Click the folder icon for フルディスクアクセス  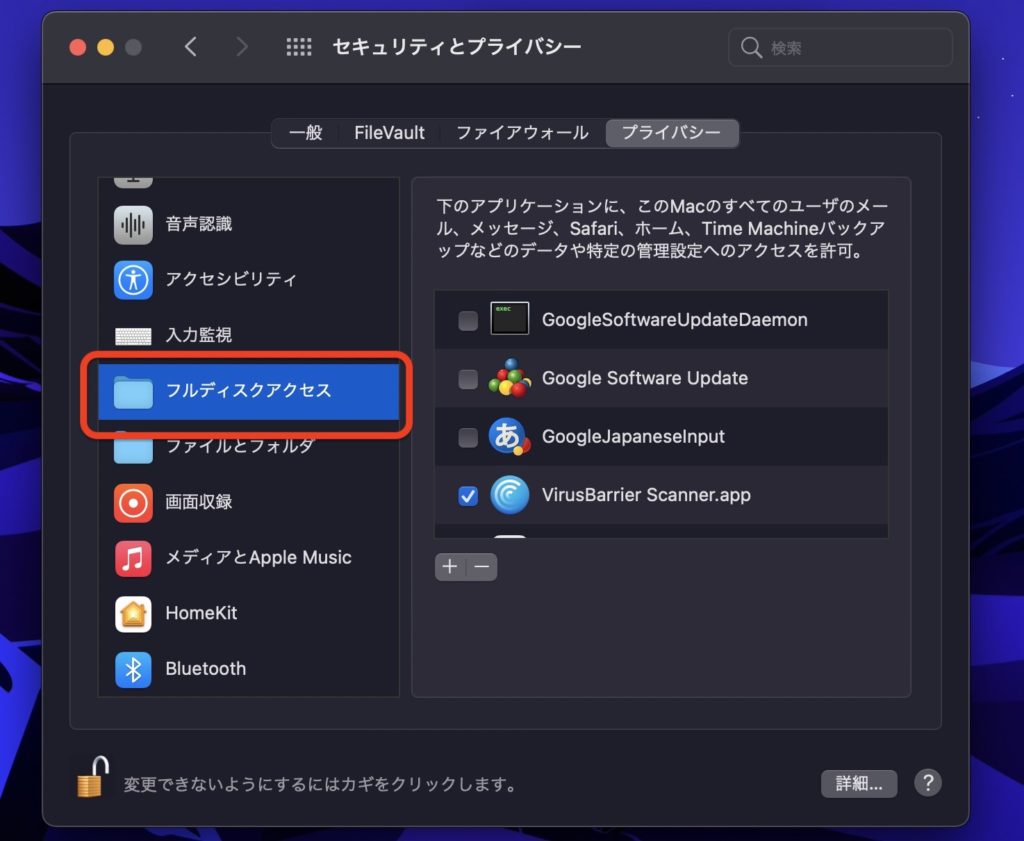(133, 391)
